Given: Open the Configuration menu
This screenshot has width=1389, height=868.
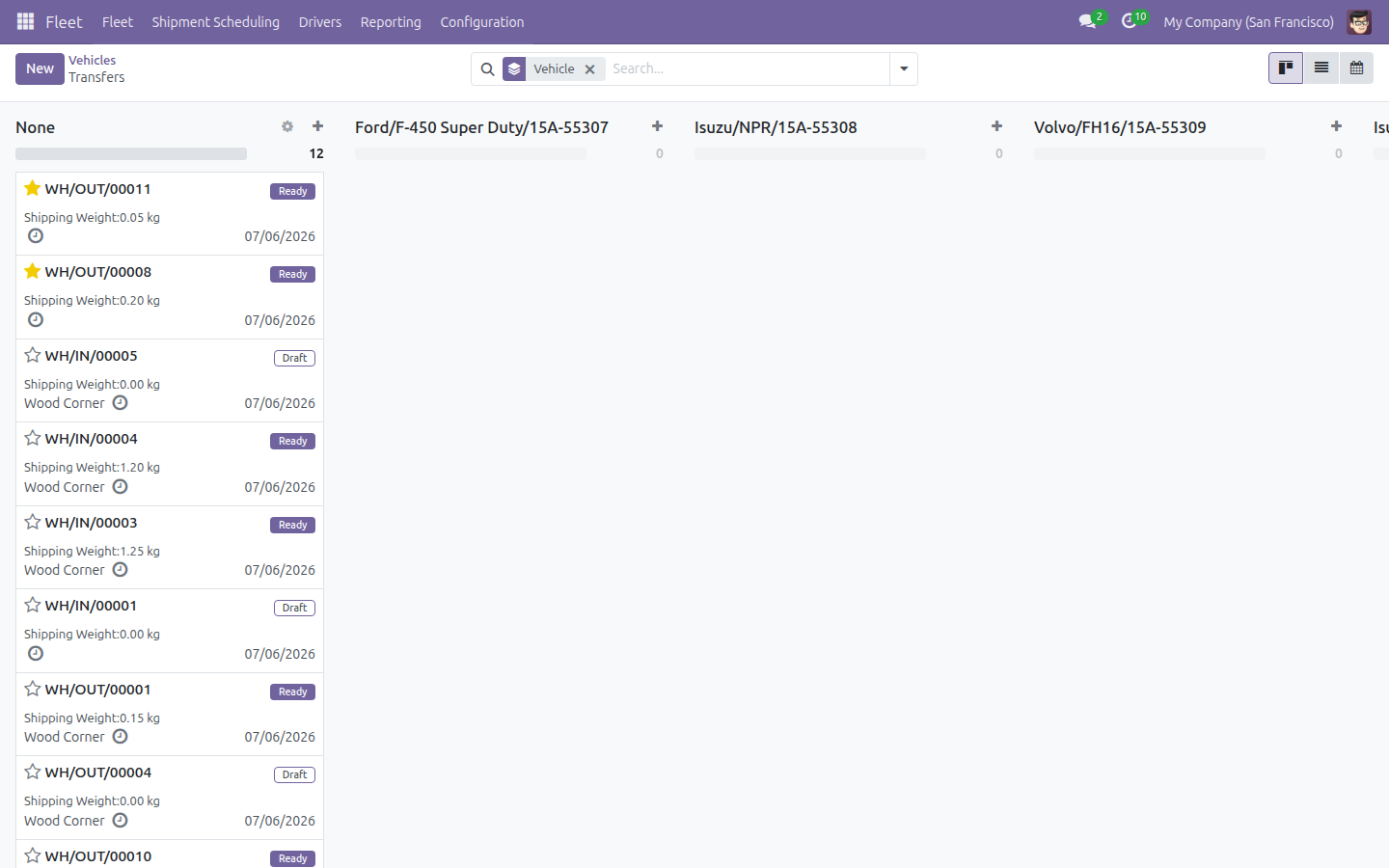Looking at the screenshot, I should pyautogui.click(x=482, y=21).
